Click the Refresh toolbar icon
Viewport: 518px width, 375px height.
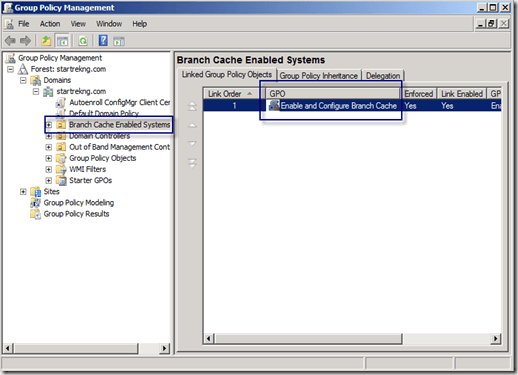point(83,41)
